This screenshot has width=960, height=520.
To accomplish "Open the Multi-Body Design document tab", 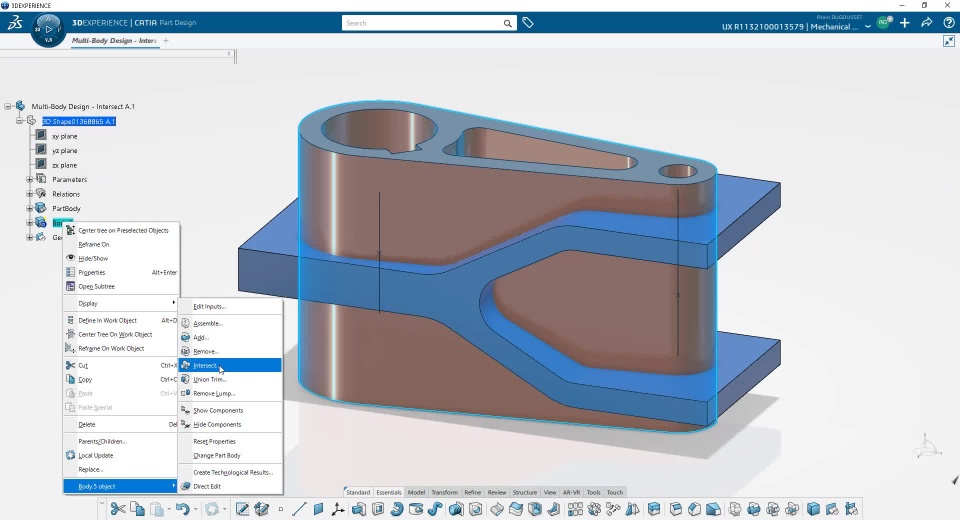I will coord(114,40).
